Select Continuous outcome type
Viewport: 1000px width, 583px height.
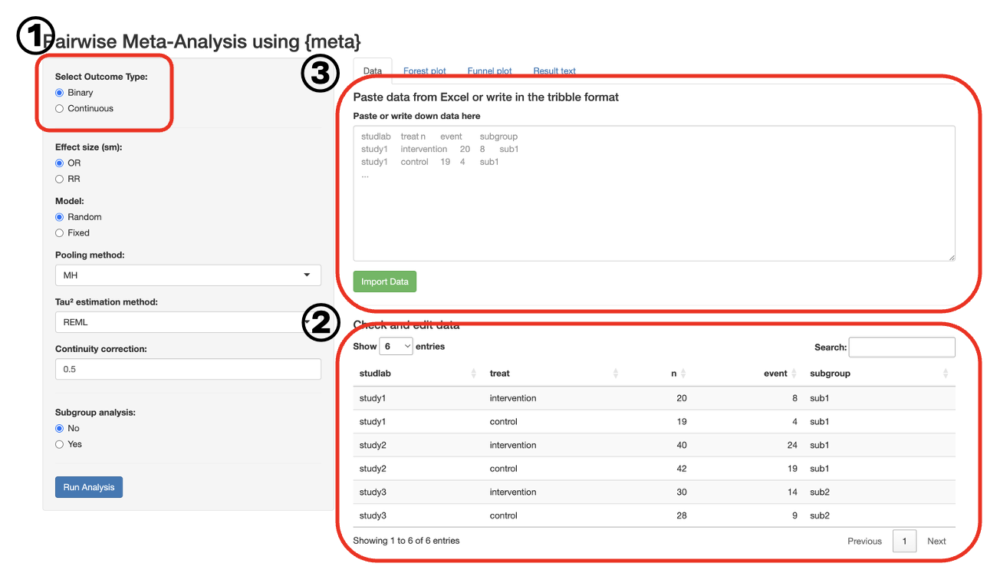(x=60, y=109)
